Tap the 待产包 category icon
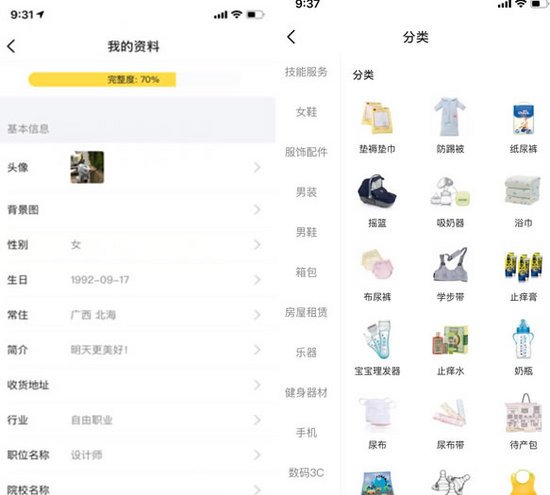Screen dimensions: 550x495 (523, 413)
